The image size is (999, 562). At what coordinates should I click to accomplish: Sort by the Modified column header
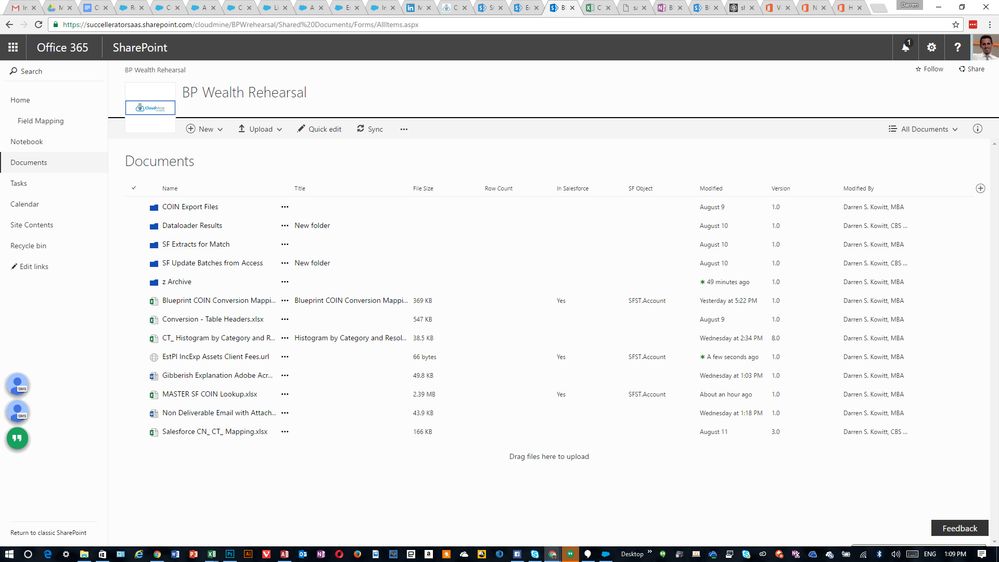point(711,189)
